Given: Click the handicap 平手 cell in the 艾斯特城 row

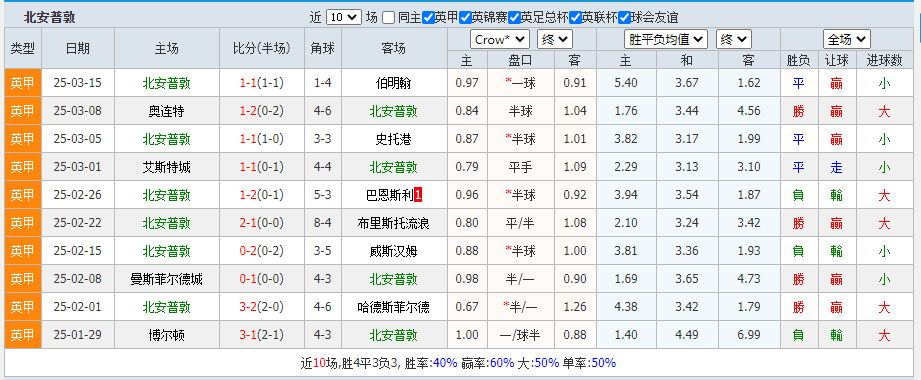Looking at the screenshot, I should tap(520, 167).
